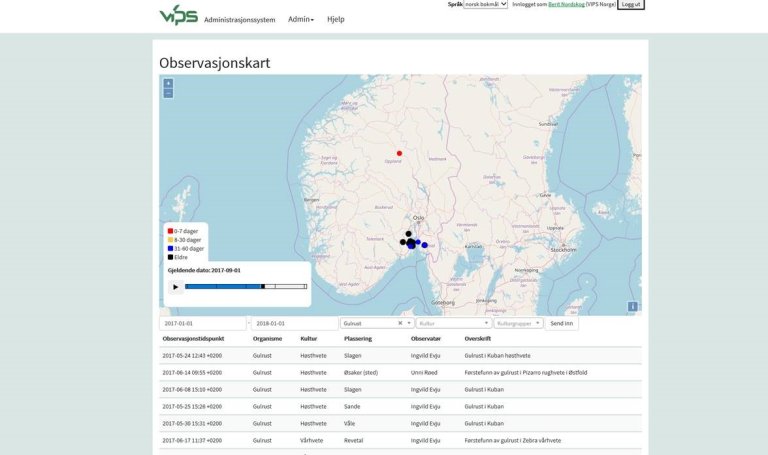Click observer name 'Unni Røed'
The image size is (768, 455).
pos(424,373)
